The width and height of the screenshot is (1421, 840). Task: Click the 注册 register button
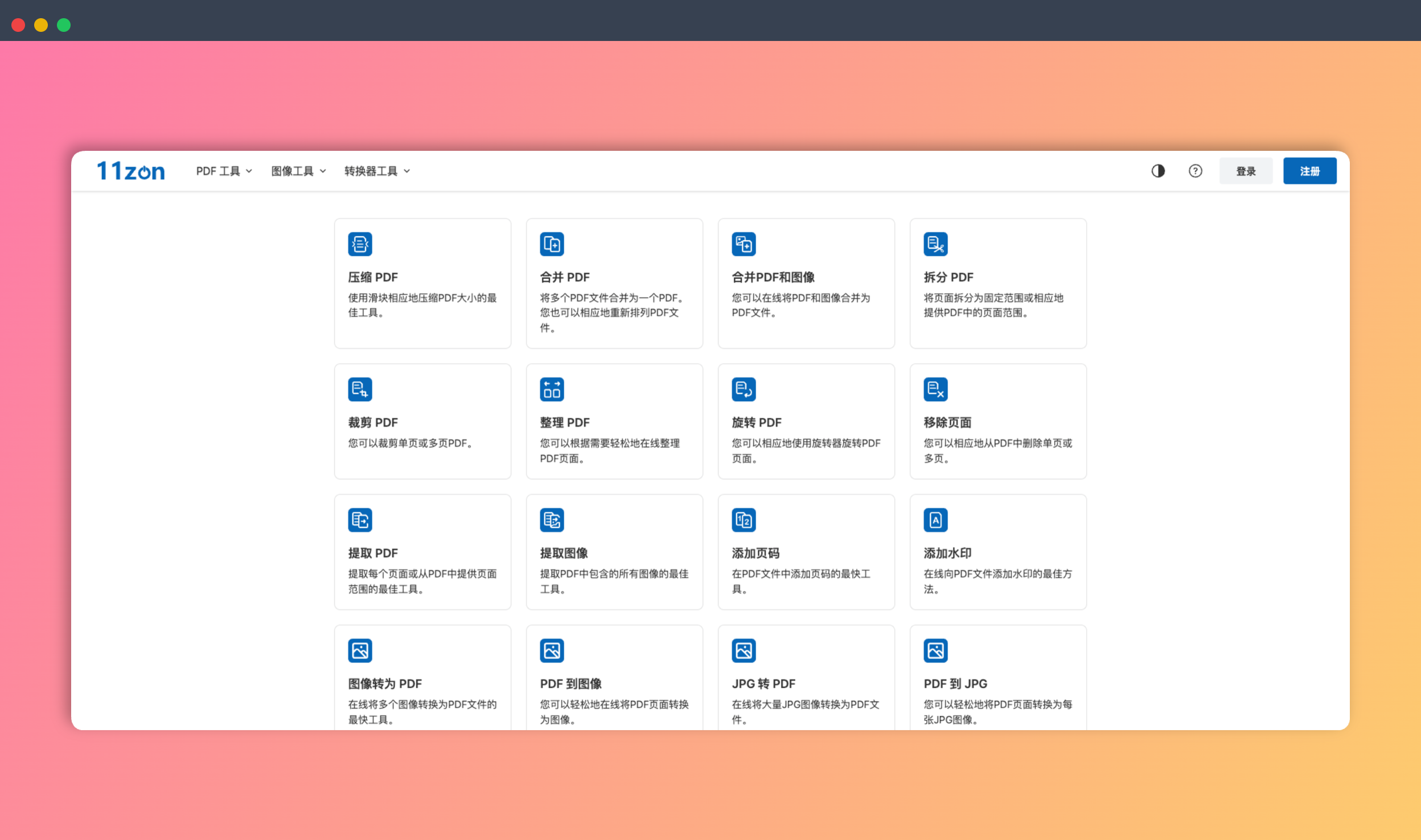1309,171
